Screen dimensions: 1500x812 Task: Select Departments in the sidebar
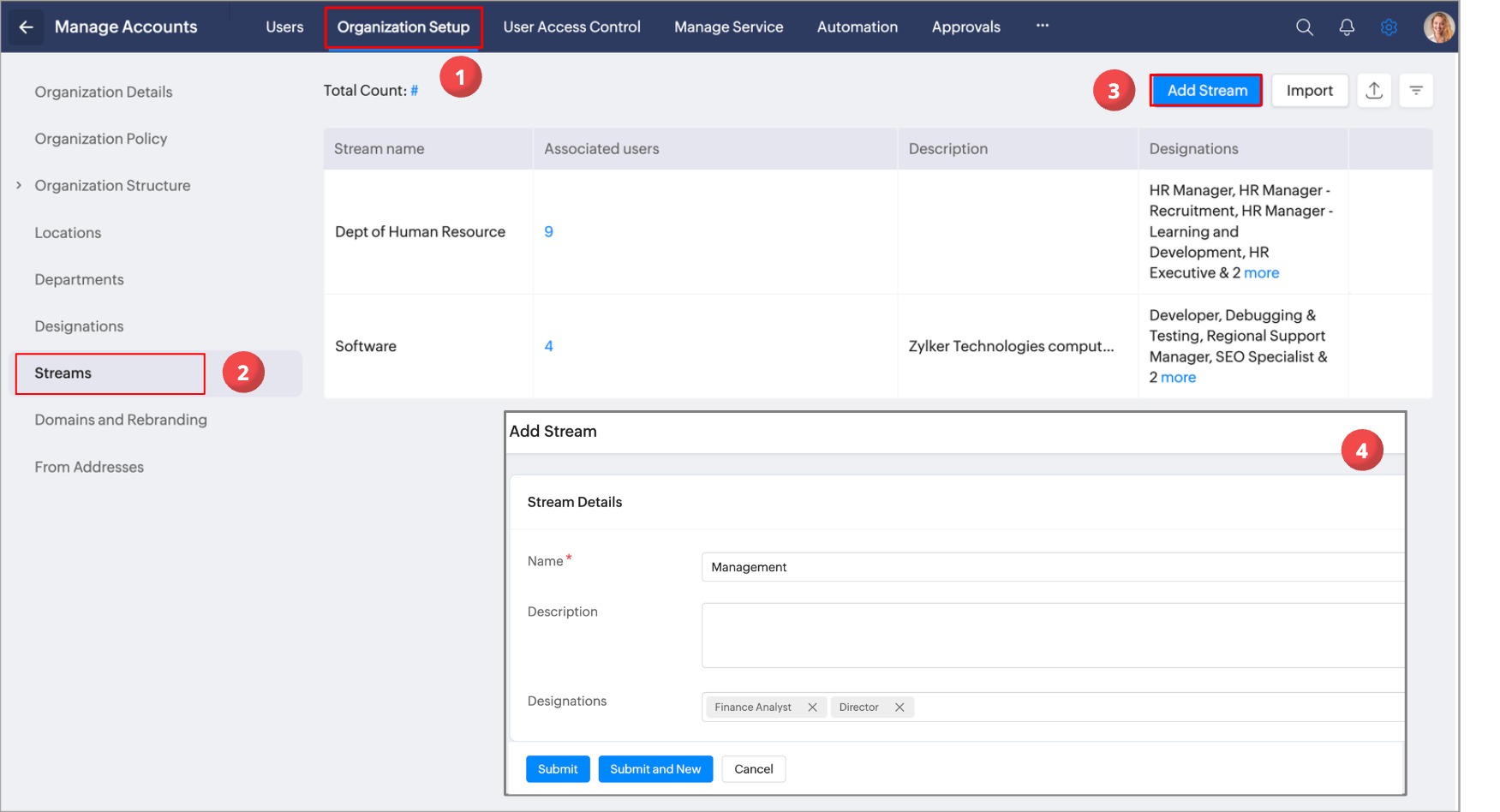(x=79, y=280)
